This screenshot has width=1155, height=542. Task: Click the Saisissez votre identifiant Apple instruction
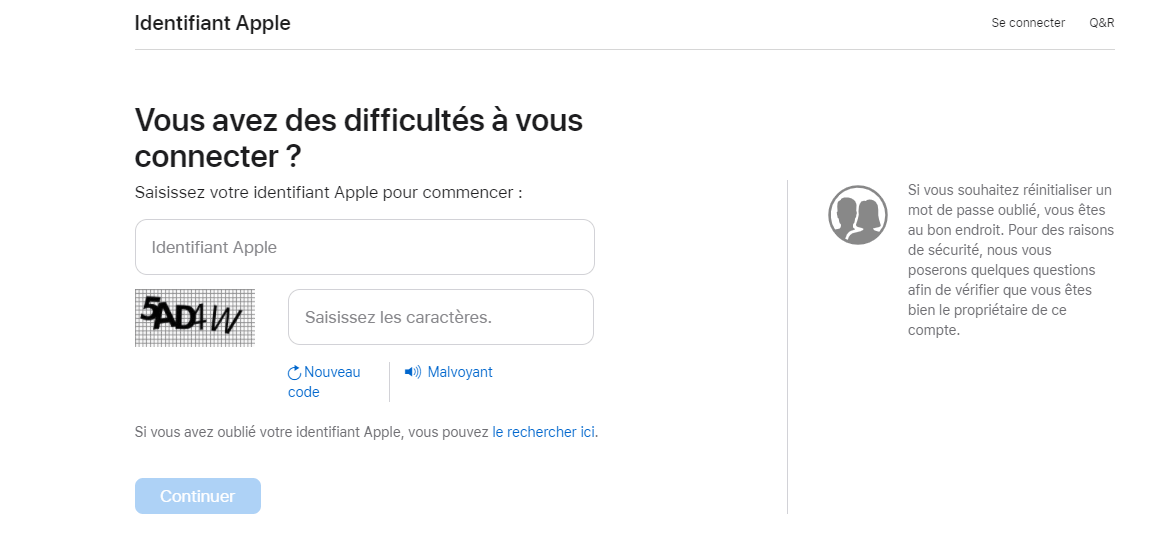click(x=329, y=192)
